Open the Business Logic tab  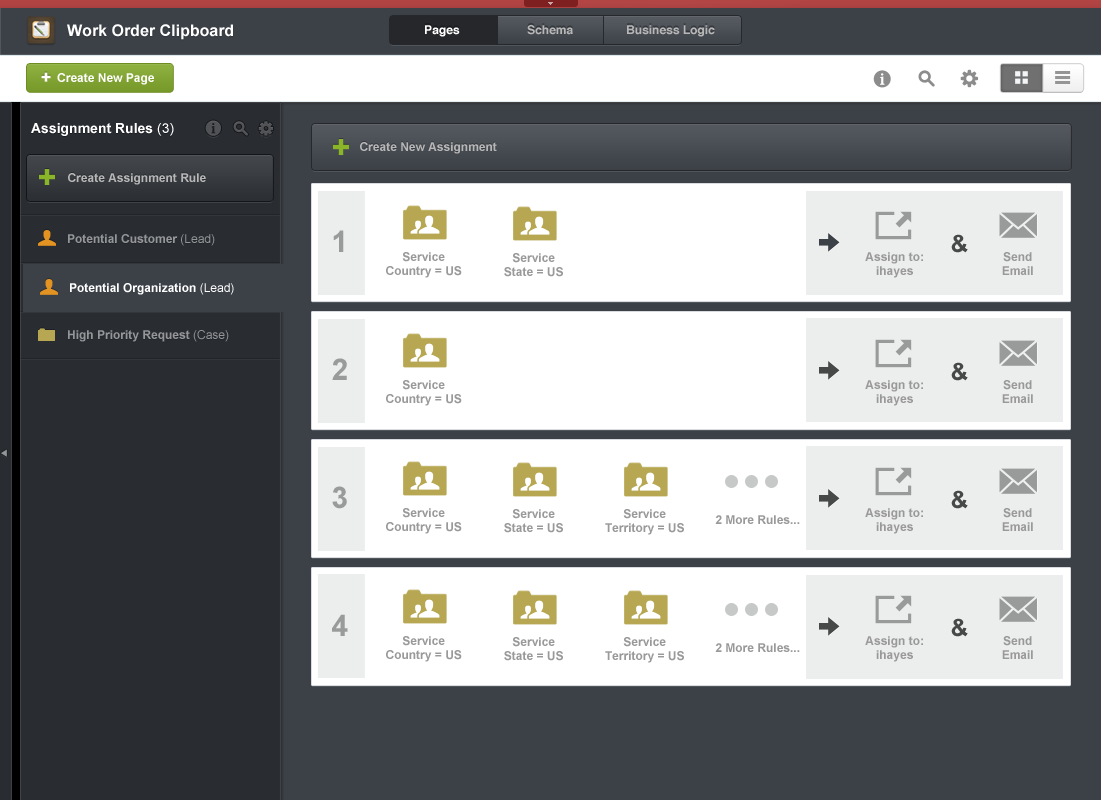[671, 30]
